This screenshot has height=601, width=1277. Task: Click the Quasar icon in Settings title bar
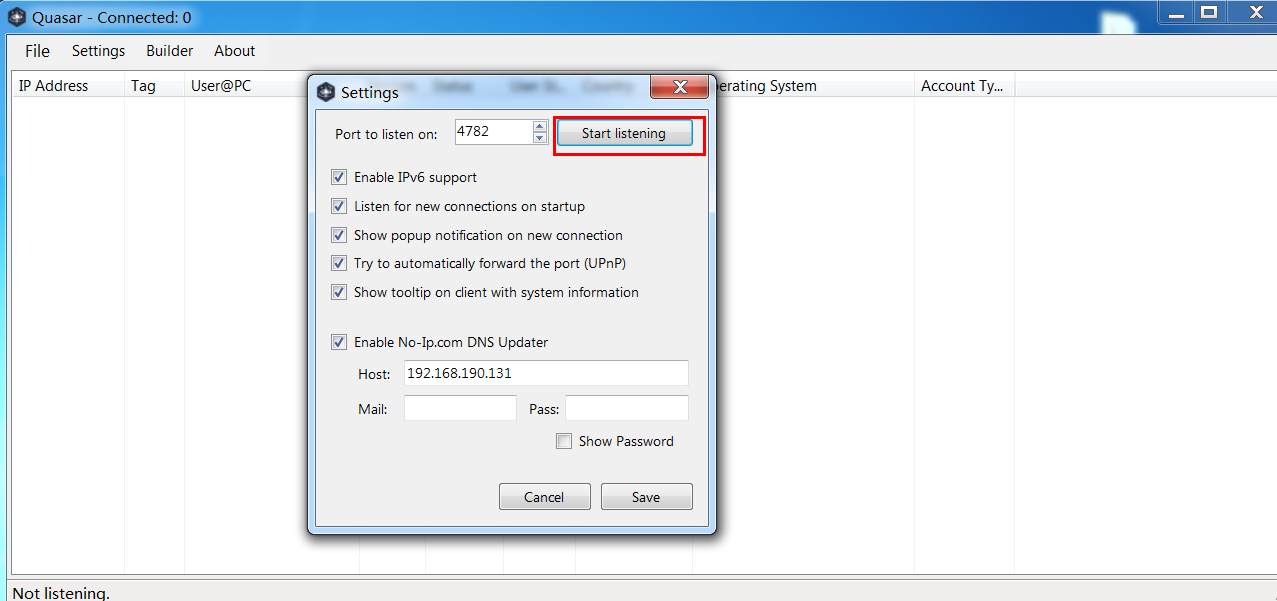[326, 92]
